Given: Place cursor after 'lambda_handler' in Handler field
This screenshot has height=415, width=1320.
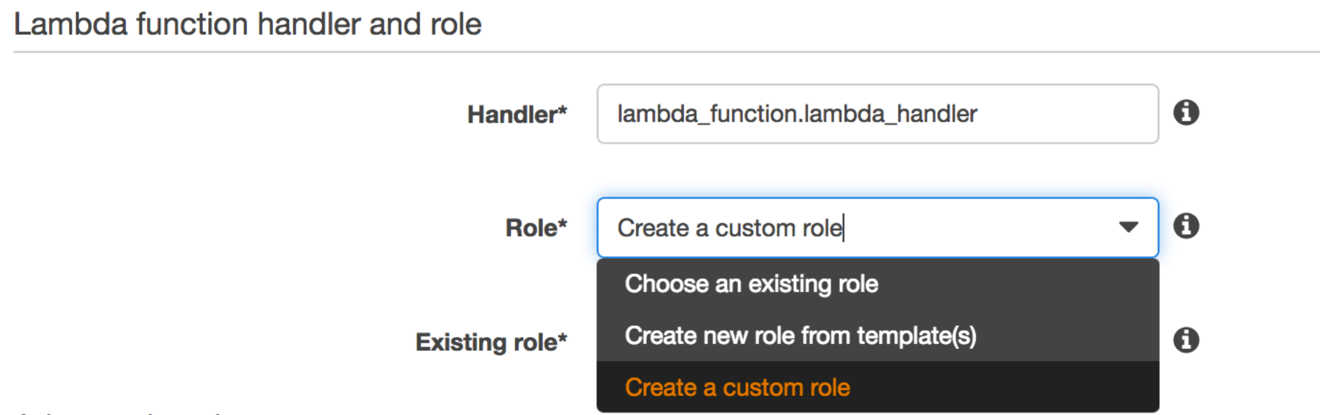Looking at the screenshot, I should [979, 114].
